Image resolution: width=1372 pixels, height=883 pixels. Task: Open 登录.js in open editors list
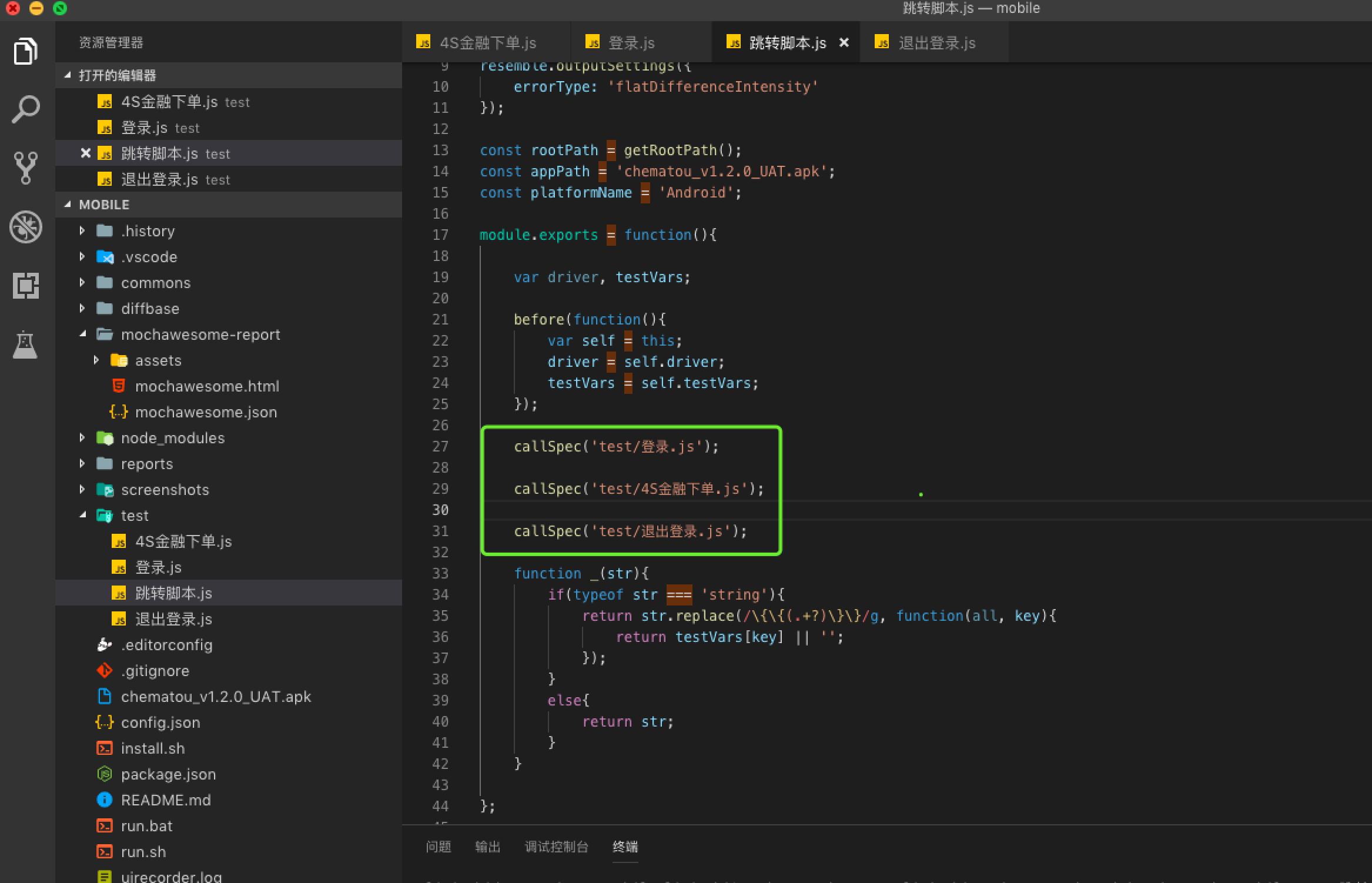coord(229,128)
